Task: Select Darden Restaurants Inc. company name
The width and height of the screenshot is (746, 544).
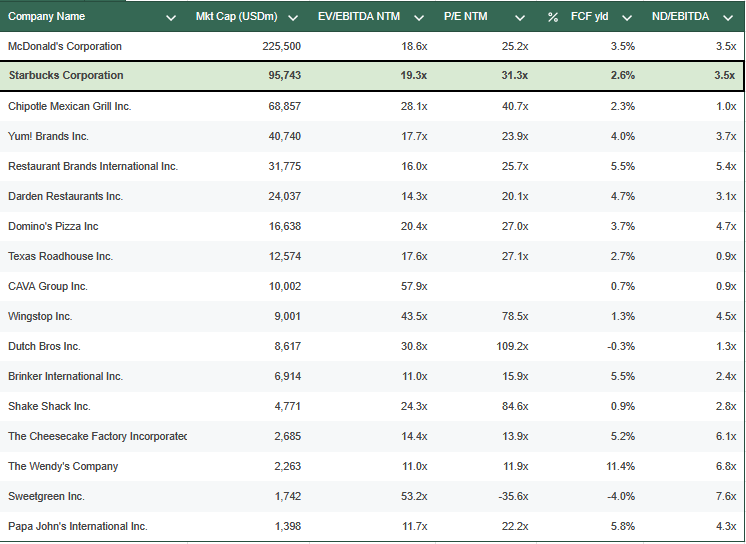Action: [x=65, y=196]
